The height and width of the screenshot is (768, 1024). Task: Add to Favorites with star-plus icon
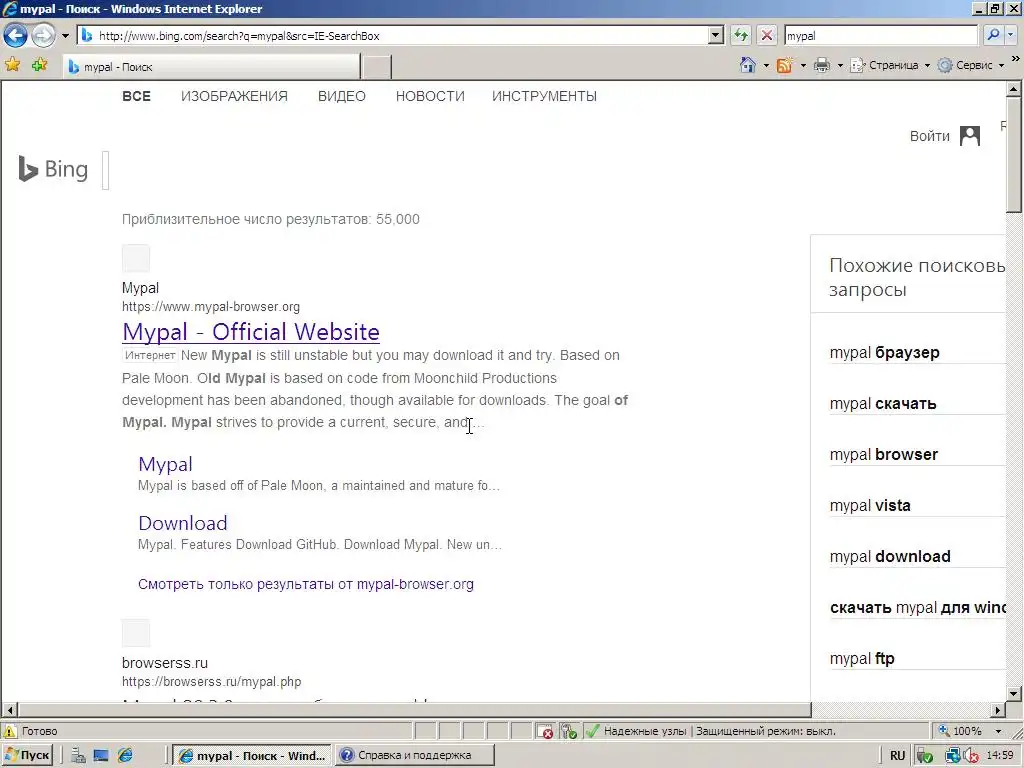[39, 65]
